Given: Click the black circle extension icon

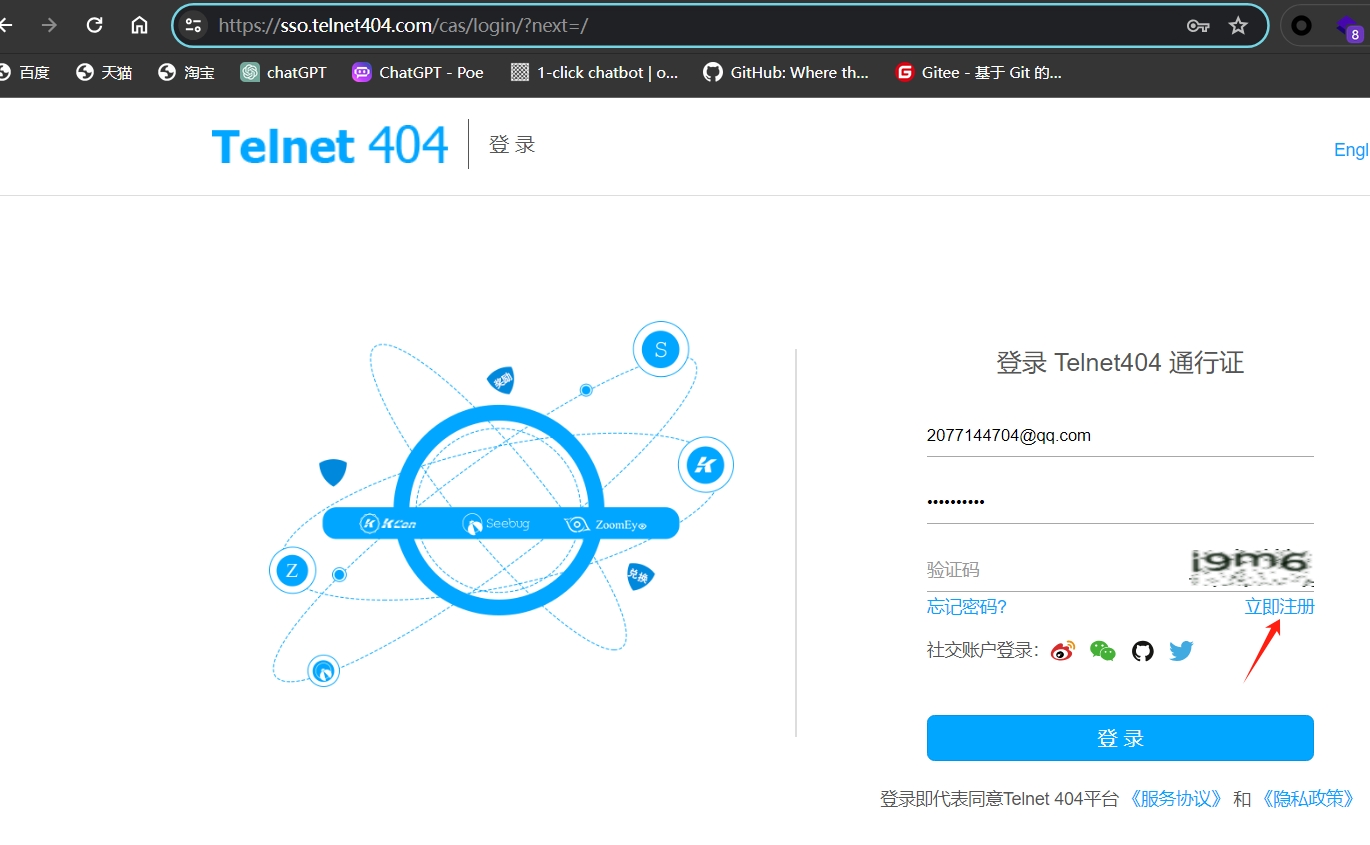Looking at the screenshot, I should coord(1301,26).
